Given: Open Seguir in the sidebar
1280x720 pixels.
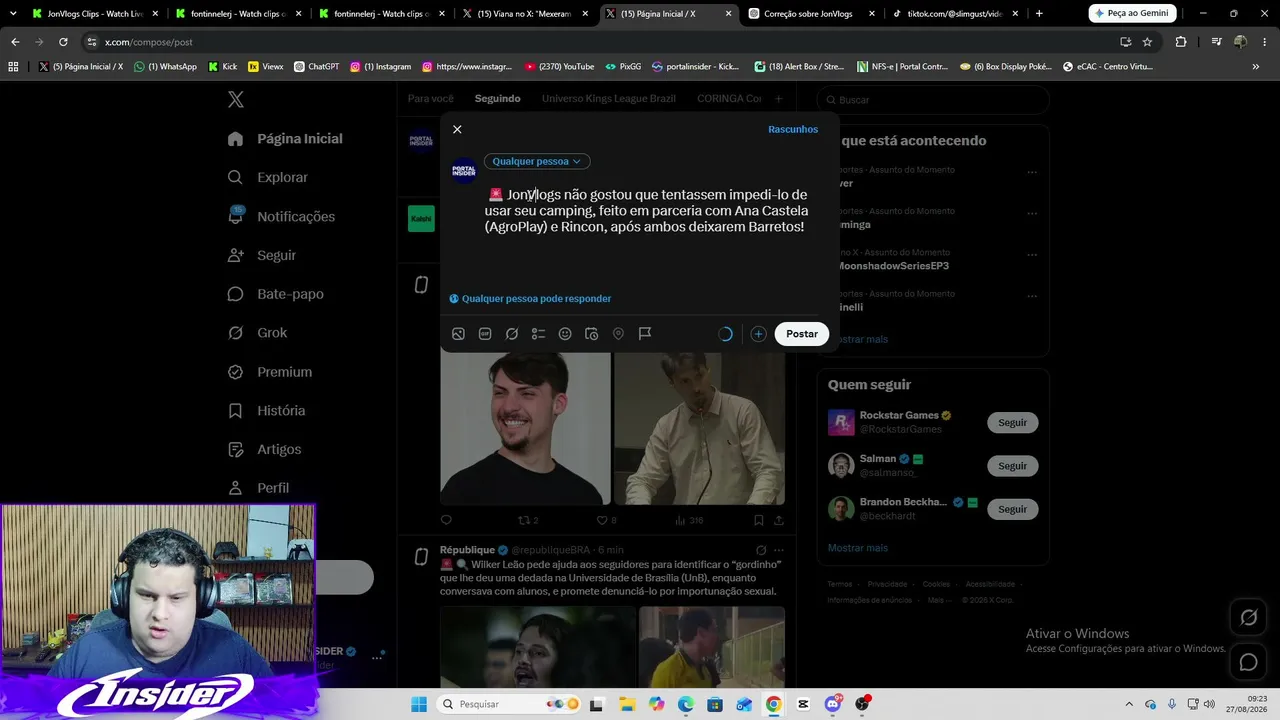Looking at the screenshot, I should click(x=263, y=255).
